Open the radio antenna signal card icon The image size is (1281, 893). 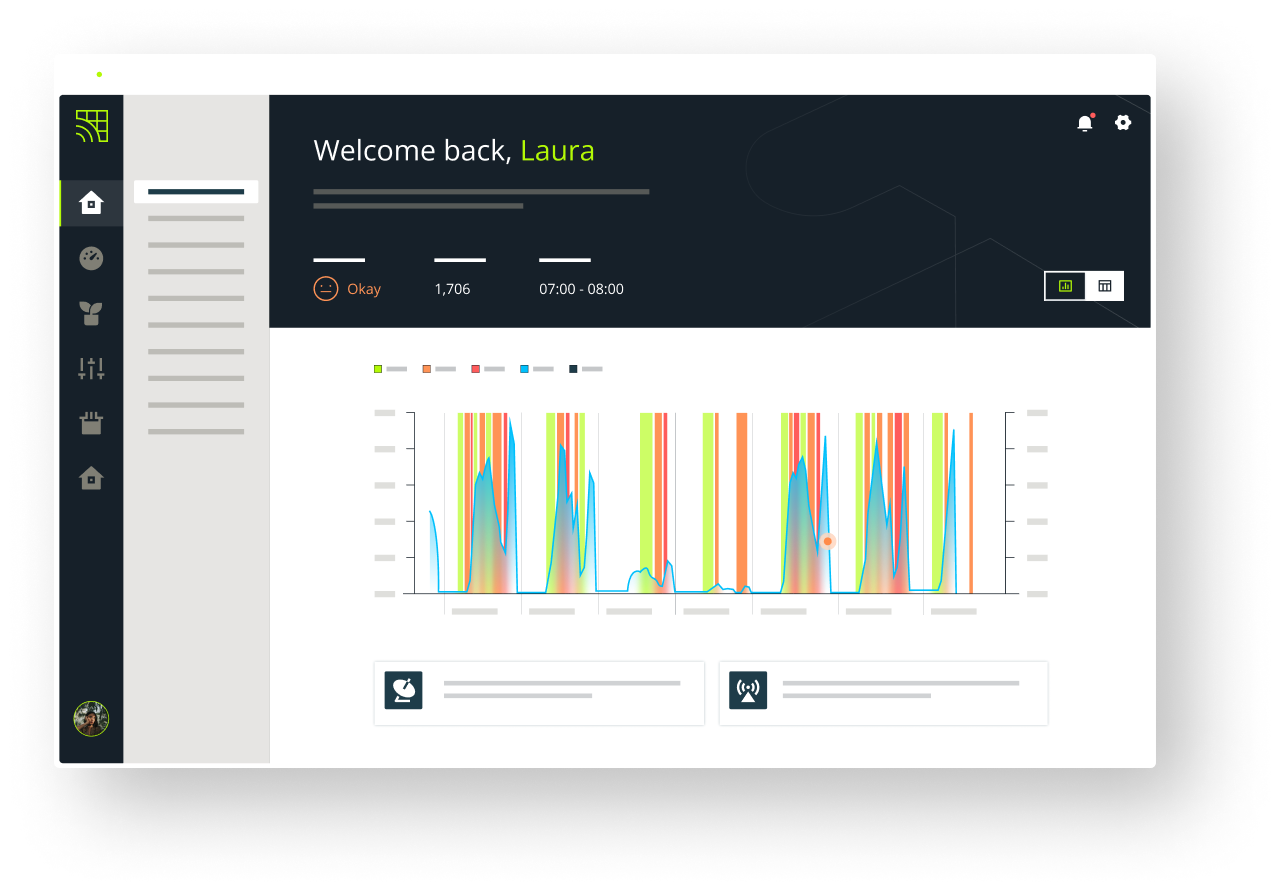[748, 690]
